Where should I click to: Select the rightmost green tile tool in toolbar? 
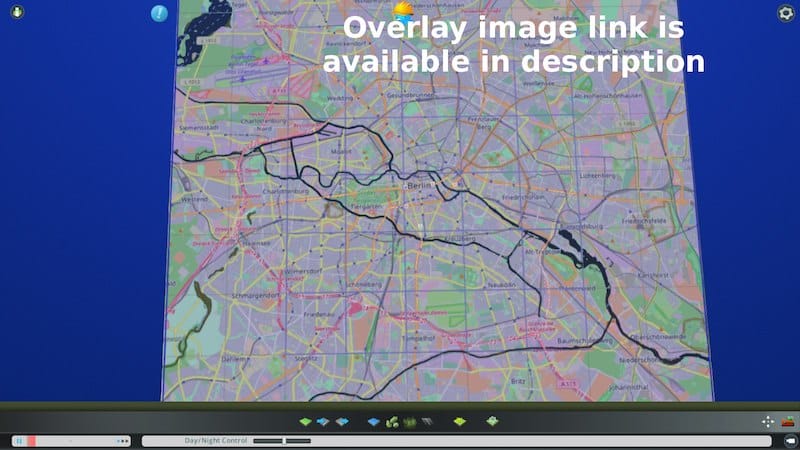492,422
